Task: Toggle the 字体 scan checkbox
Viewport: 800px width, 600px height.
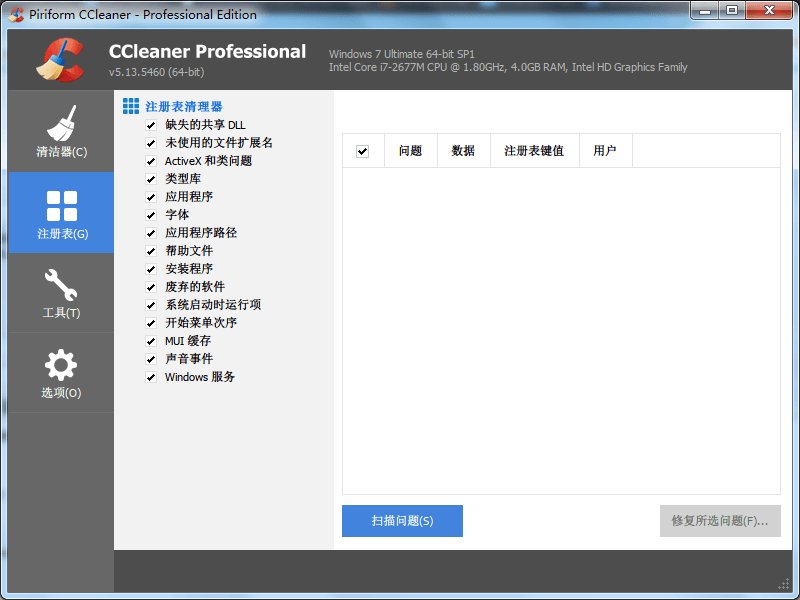Action: click(x=151, y=214)
